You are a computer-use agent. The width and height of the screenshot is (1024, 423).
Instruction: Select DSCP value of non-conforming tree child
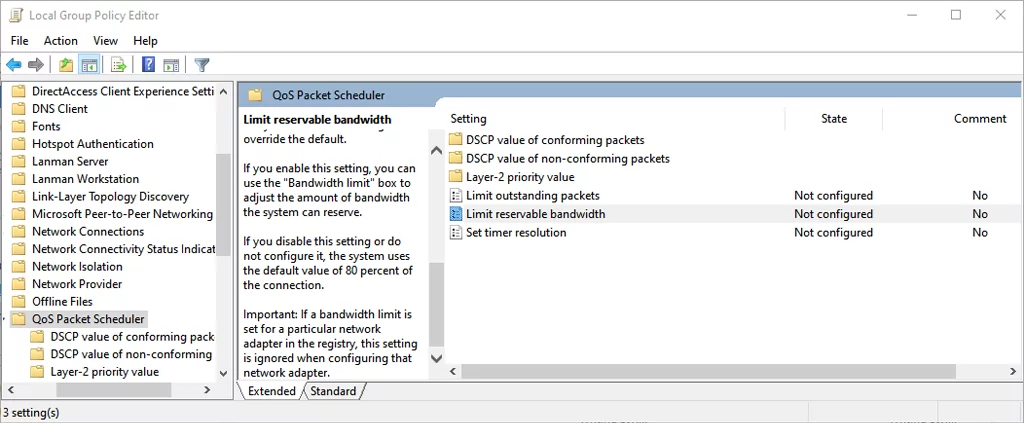(131, 354)
